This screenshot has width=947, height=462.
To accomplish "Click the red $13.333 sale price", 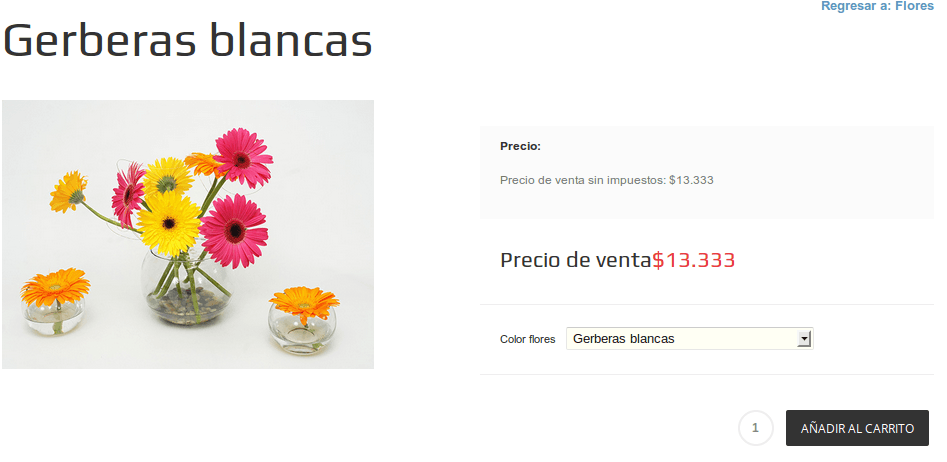I will tap(693, 260).
